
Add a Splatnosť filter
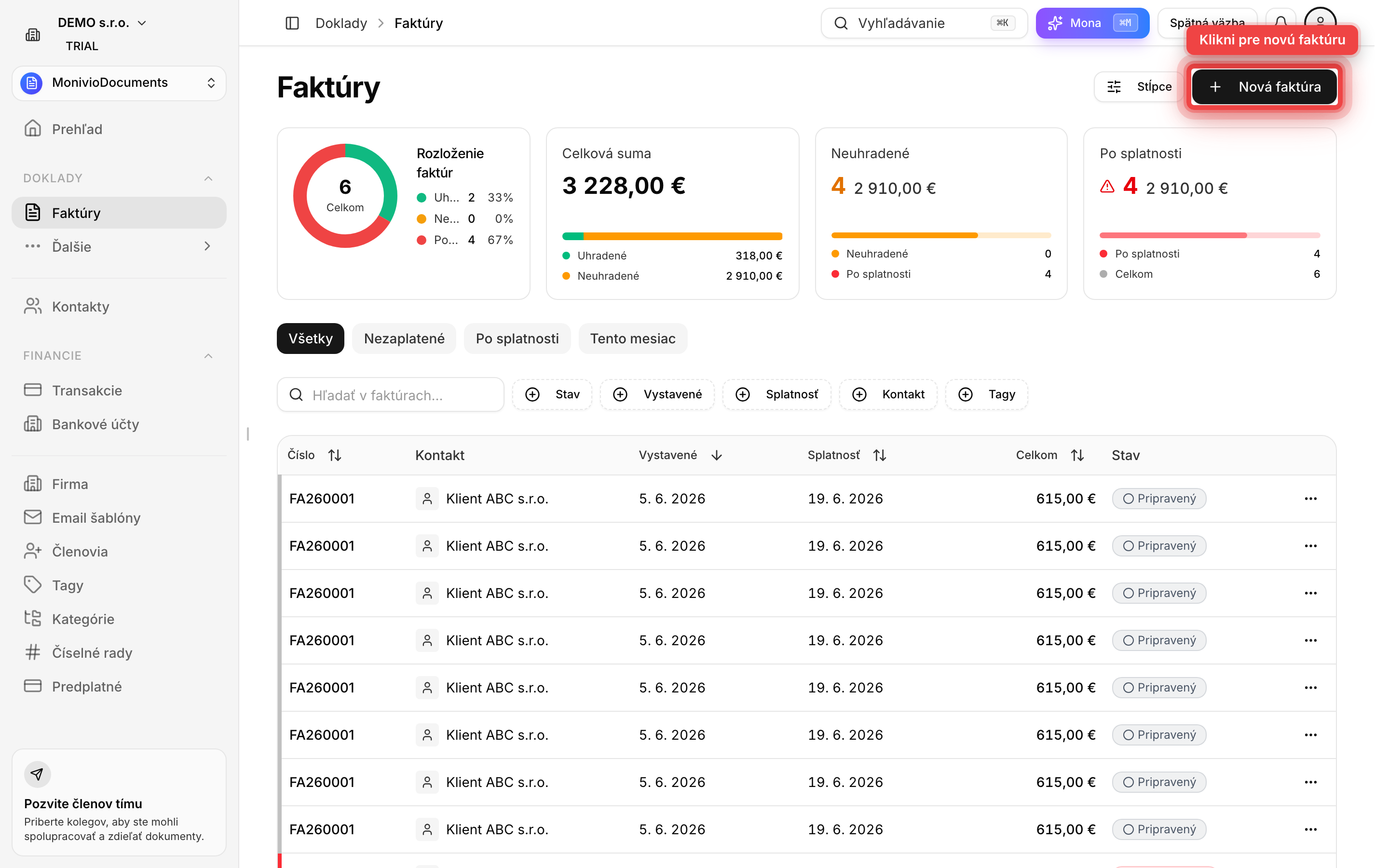click(776, 394)
